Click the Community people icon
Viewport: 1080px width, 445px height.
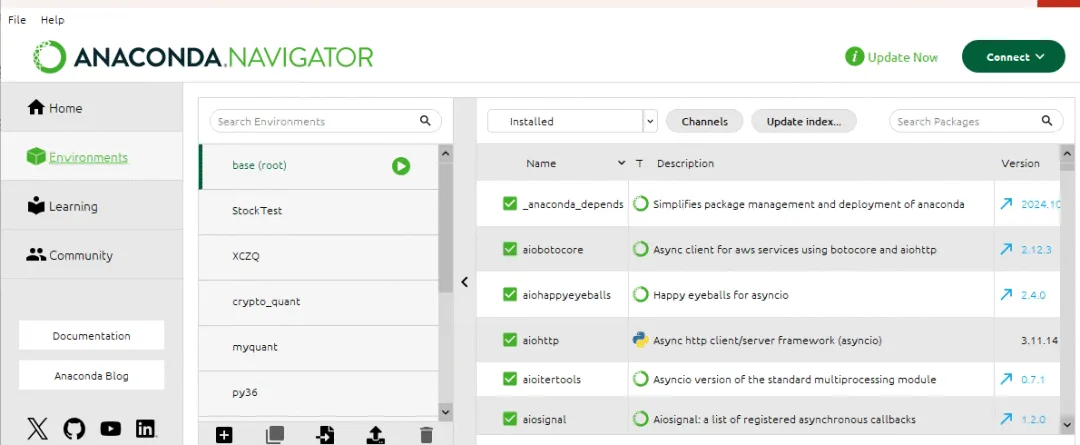pos(36,254)
